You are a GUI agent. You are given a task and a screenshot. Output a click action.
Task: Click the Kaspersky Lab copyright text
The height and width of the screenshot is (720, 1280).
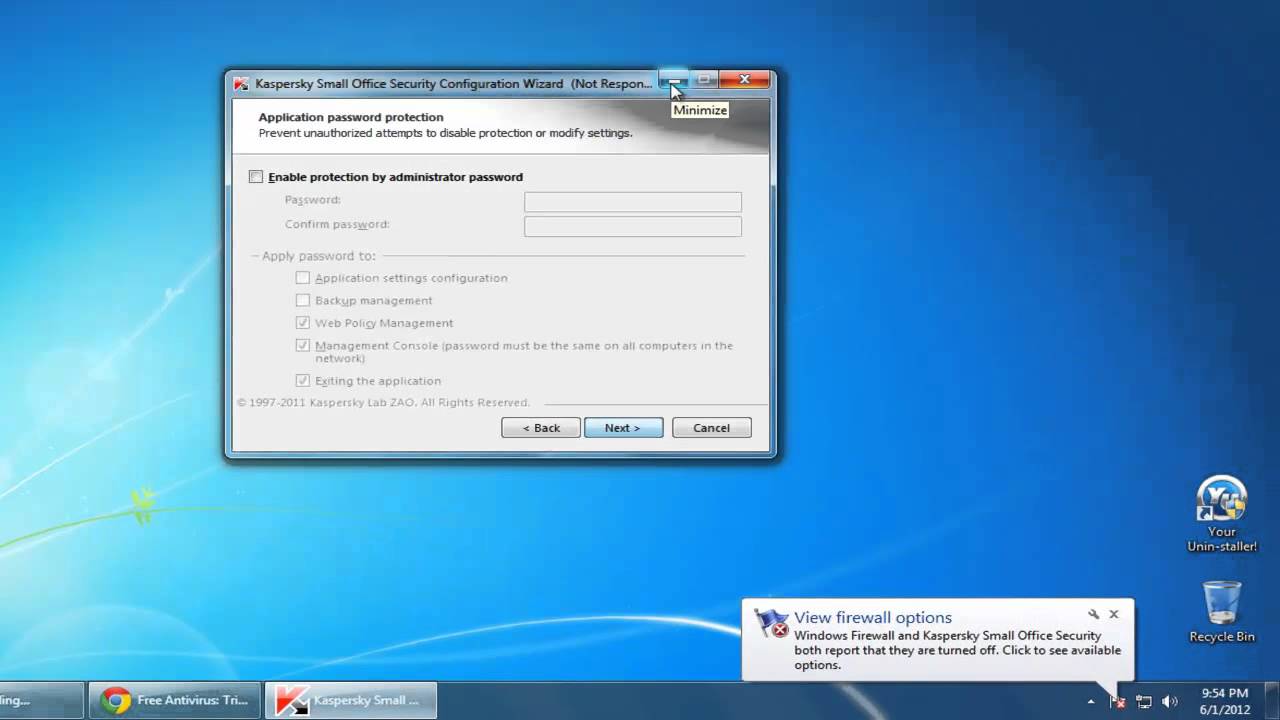[383, 403]
